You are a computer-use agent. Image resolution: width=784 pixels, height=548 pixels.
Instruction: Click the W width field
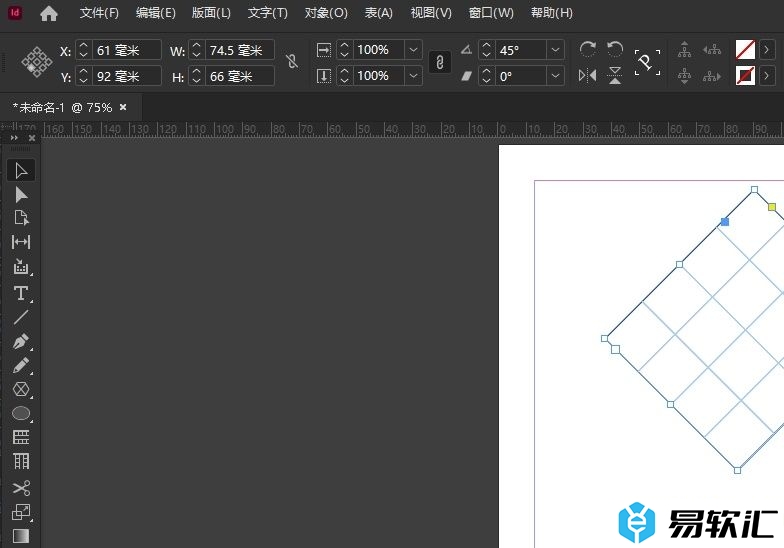pos(240,50)
